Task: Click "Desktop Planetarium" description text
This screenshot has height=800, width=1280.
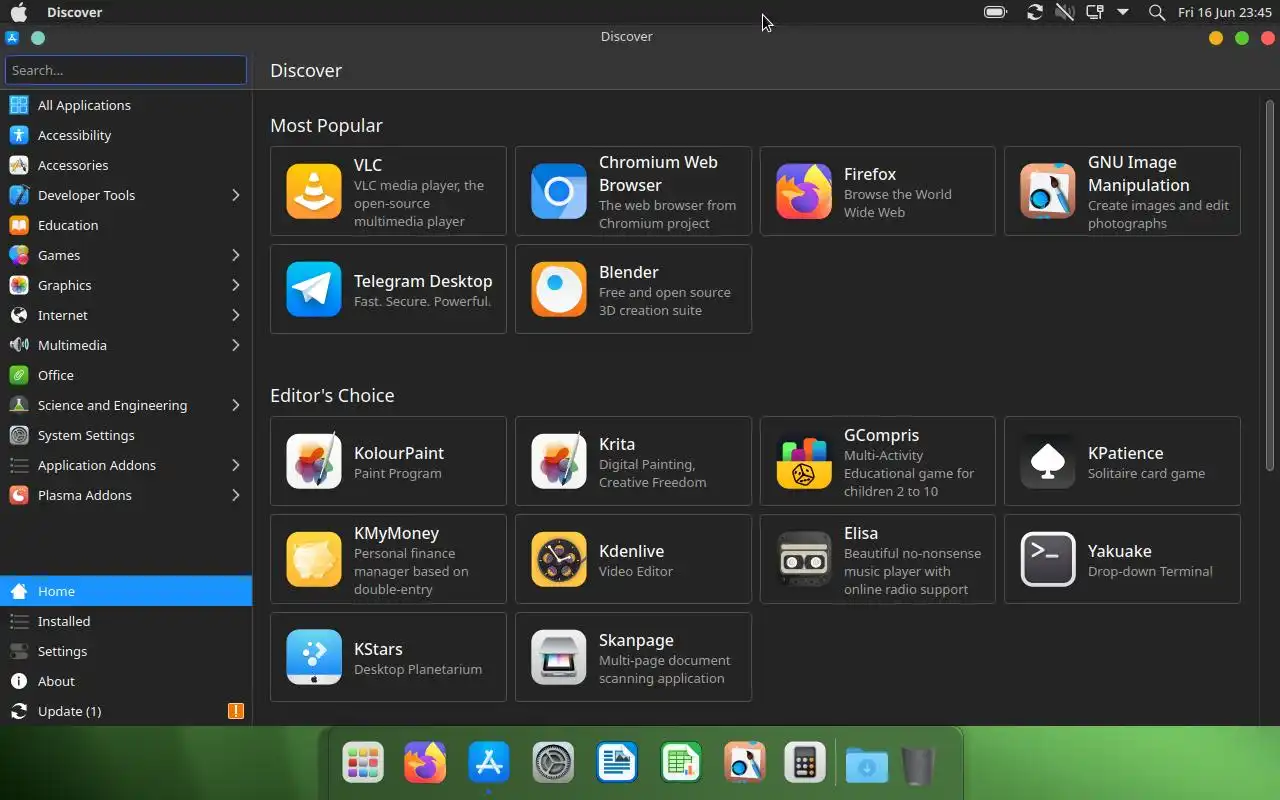Action: pos(418,669)
